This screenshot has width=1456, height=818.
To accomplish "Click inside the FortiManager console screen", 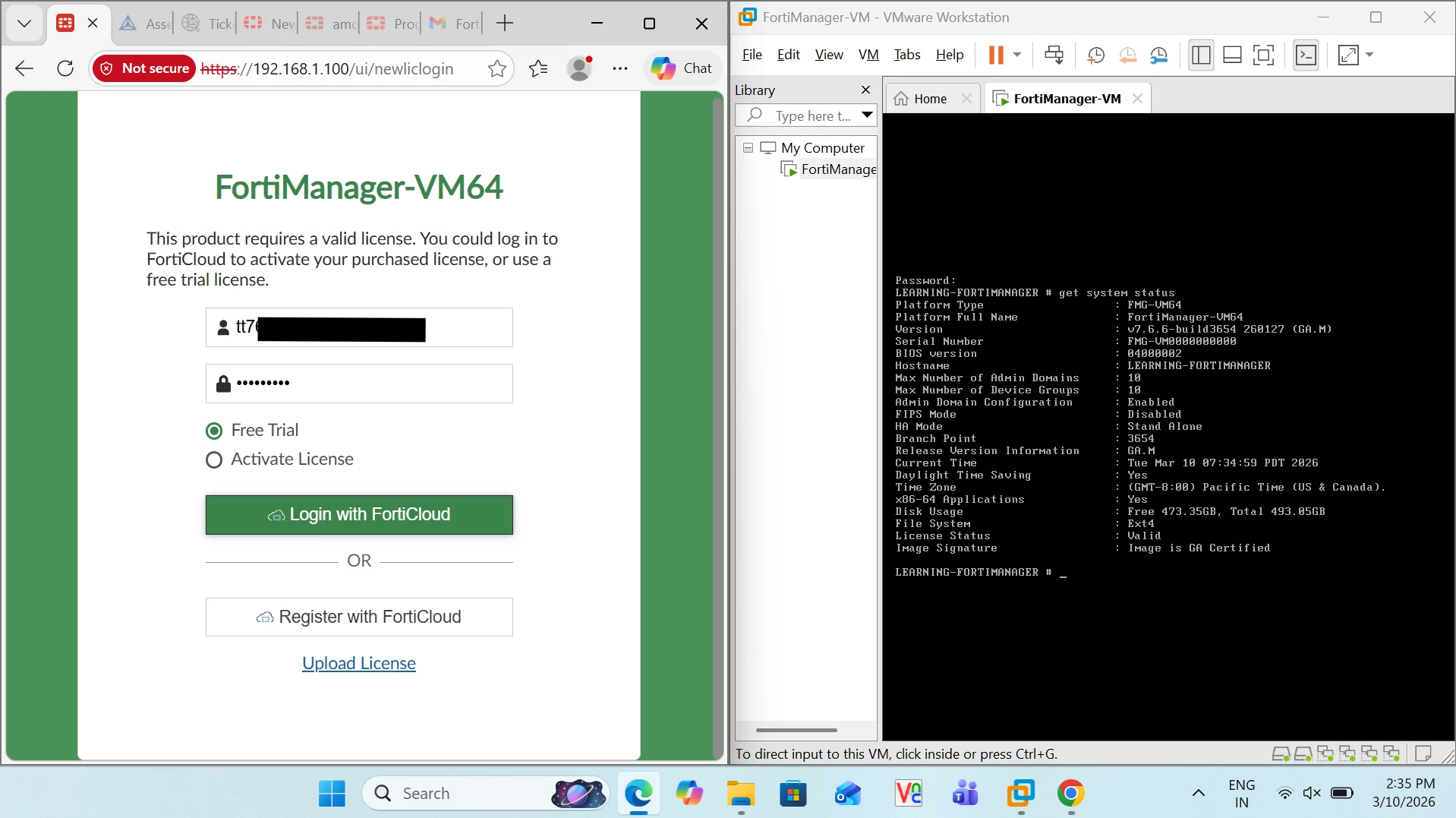I will (1168, 426).
